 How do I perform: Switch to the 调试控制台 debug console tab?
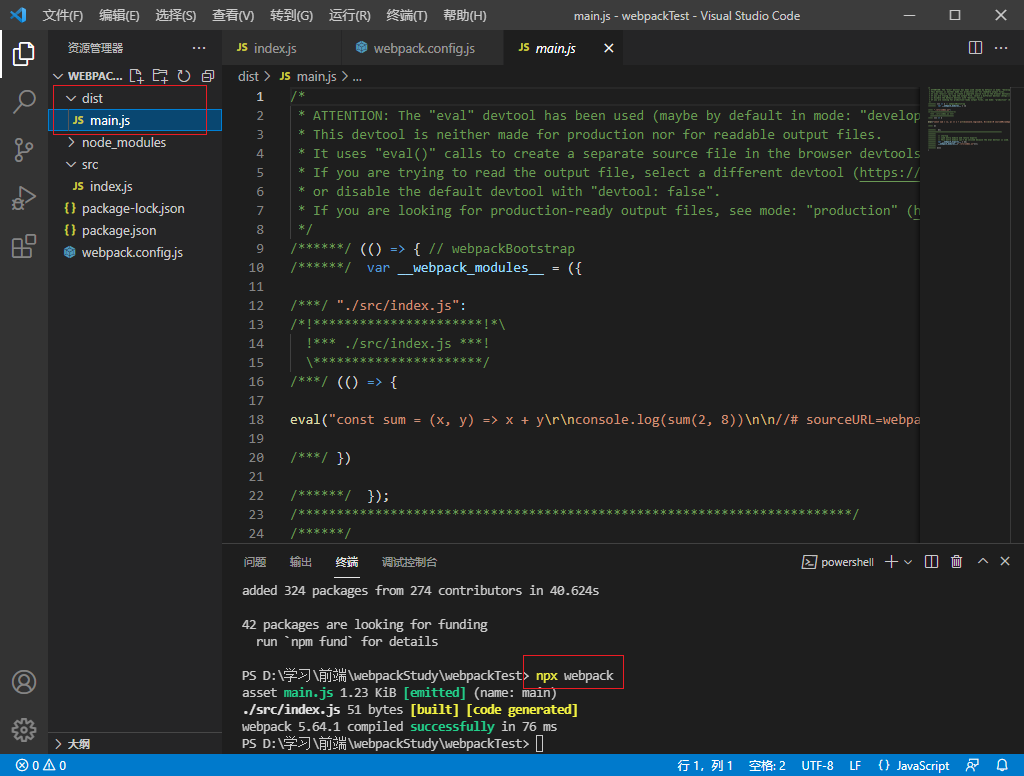click(x=409, y=562)
